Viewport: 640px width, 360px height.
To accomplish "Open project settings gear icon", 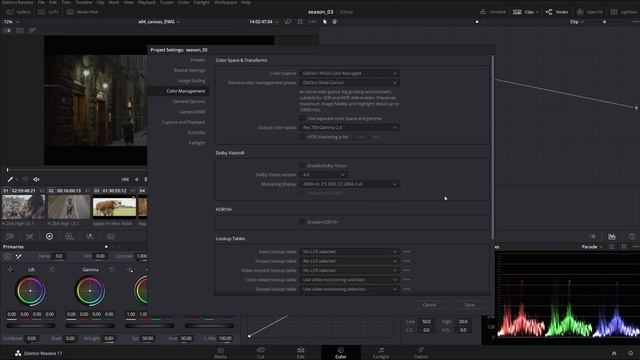I will (x=631, y=353).
